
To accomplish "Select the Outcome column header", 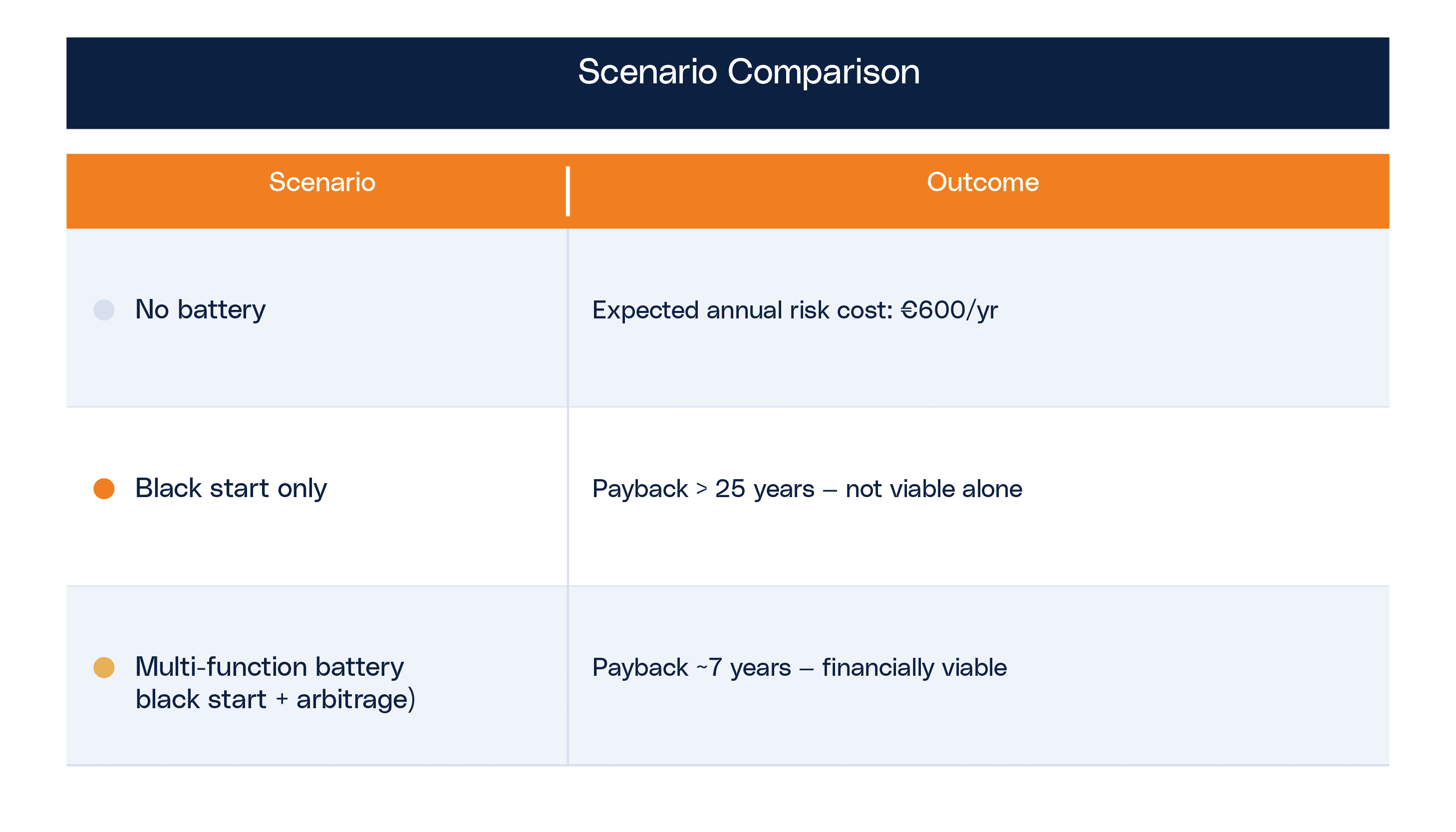I will pyautogui.click(x=982, y=182).
